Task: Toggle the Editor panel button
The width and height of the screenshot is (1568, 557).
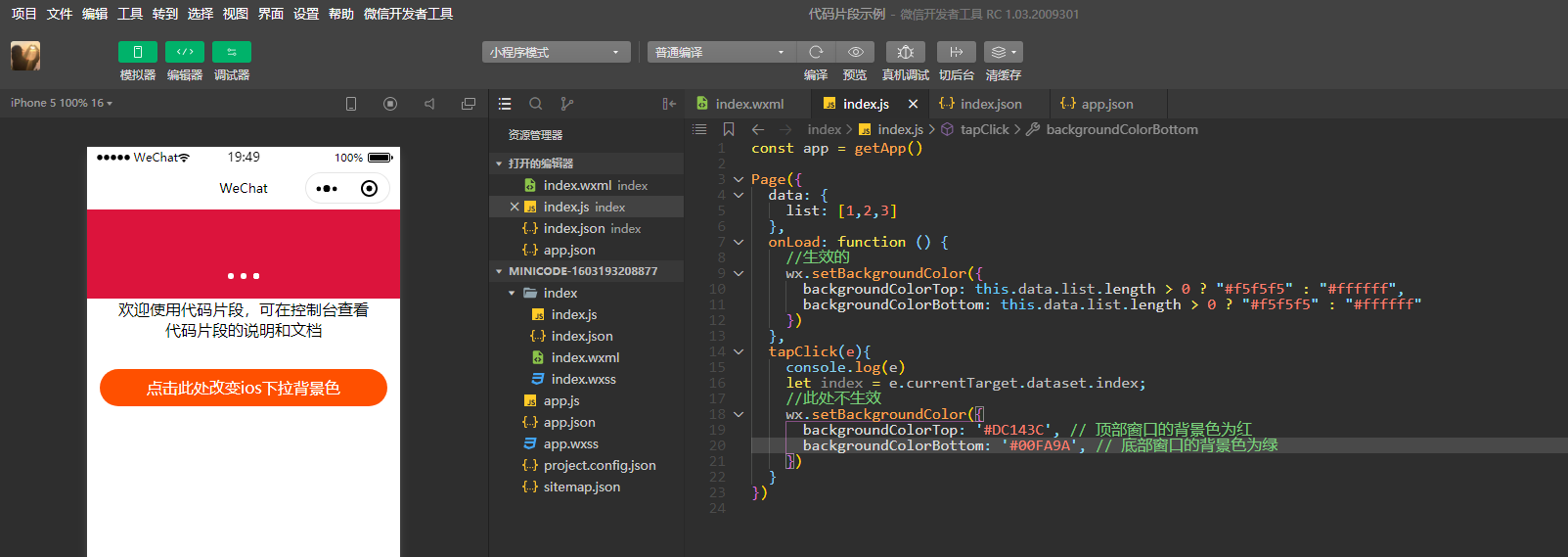Action: tap(185, 52)
